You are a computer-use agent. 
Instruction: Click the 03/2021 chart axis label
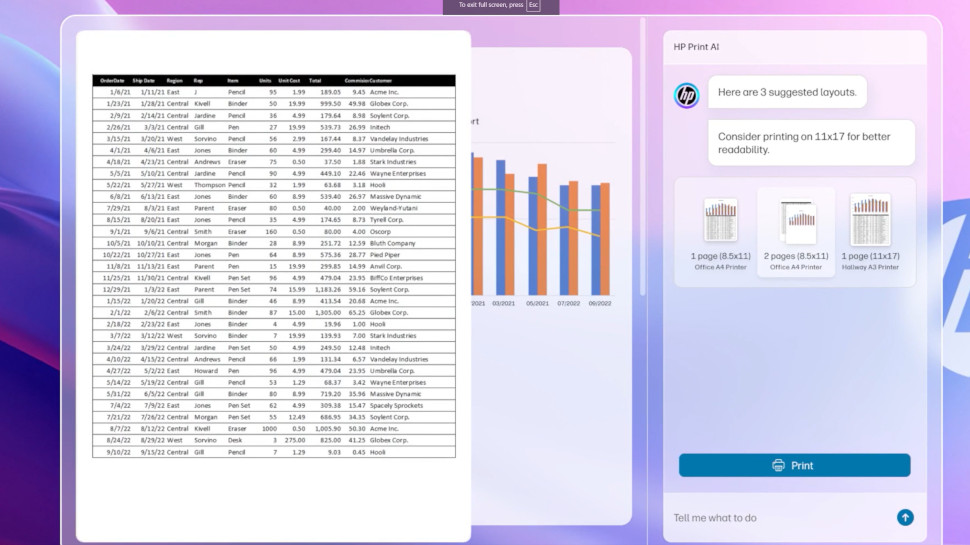(x=504, y=304)
